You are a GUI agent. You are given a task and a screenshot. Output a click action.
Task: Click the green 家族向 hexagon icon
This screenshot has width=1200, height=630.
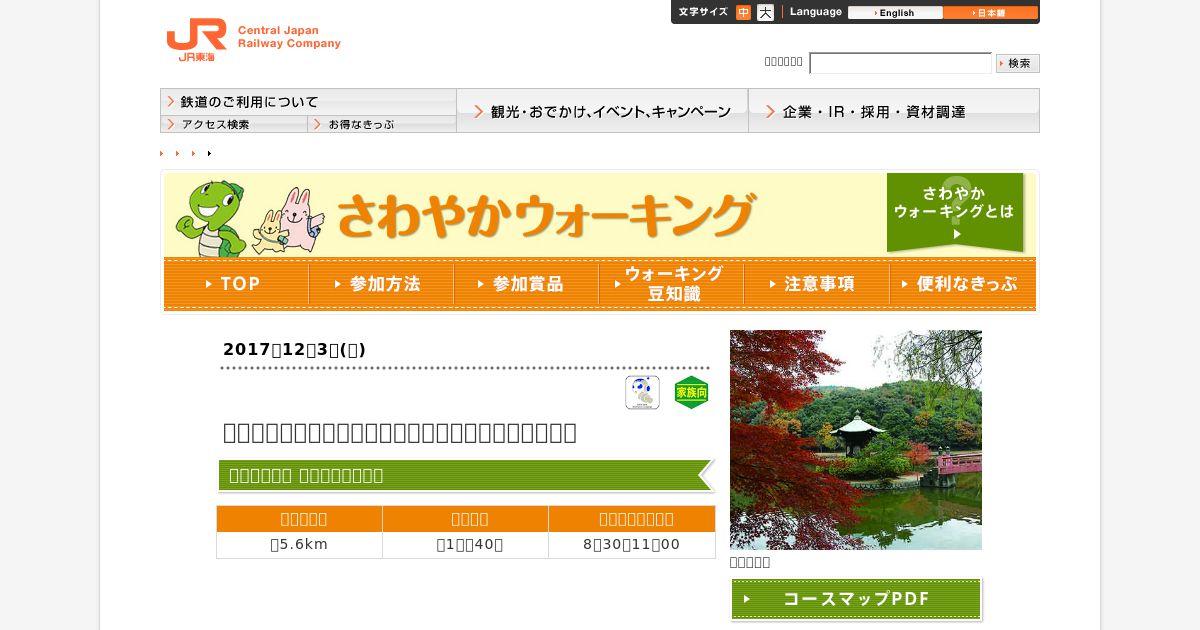[691, 393]
